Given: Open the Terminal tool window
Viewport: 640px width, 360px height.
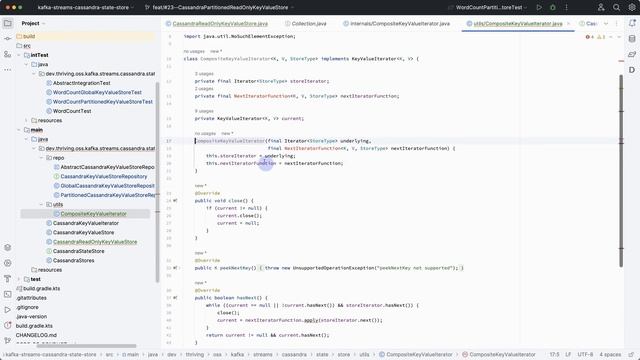Looking at the screenshot, I should [7, 294].
